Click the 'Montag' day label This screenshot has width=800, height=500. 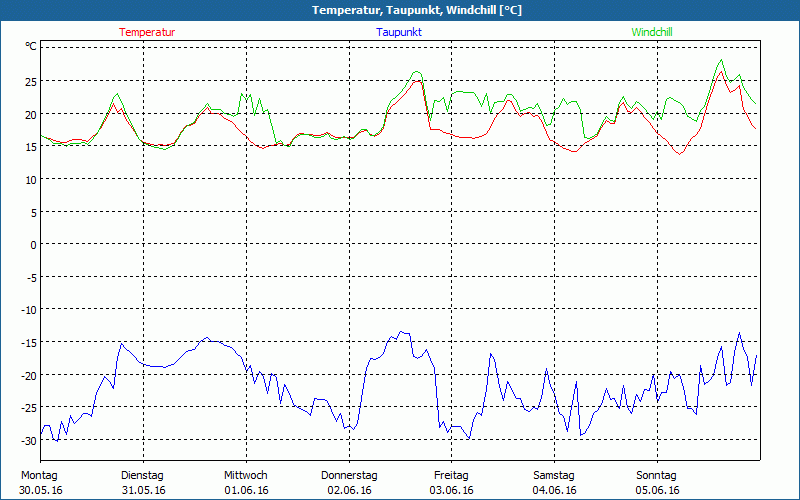point(39,476)
